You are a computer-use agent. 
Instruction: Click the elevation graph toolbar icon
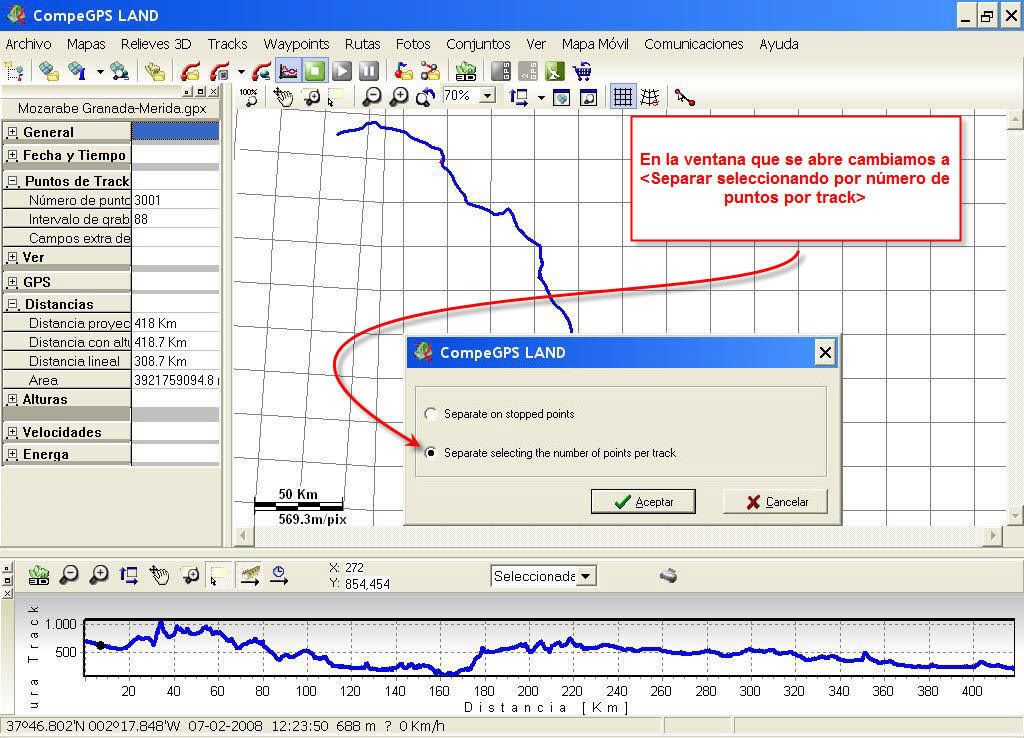[288, 71]
